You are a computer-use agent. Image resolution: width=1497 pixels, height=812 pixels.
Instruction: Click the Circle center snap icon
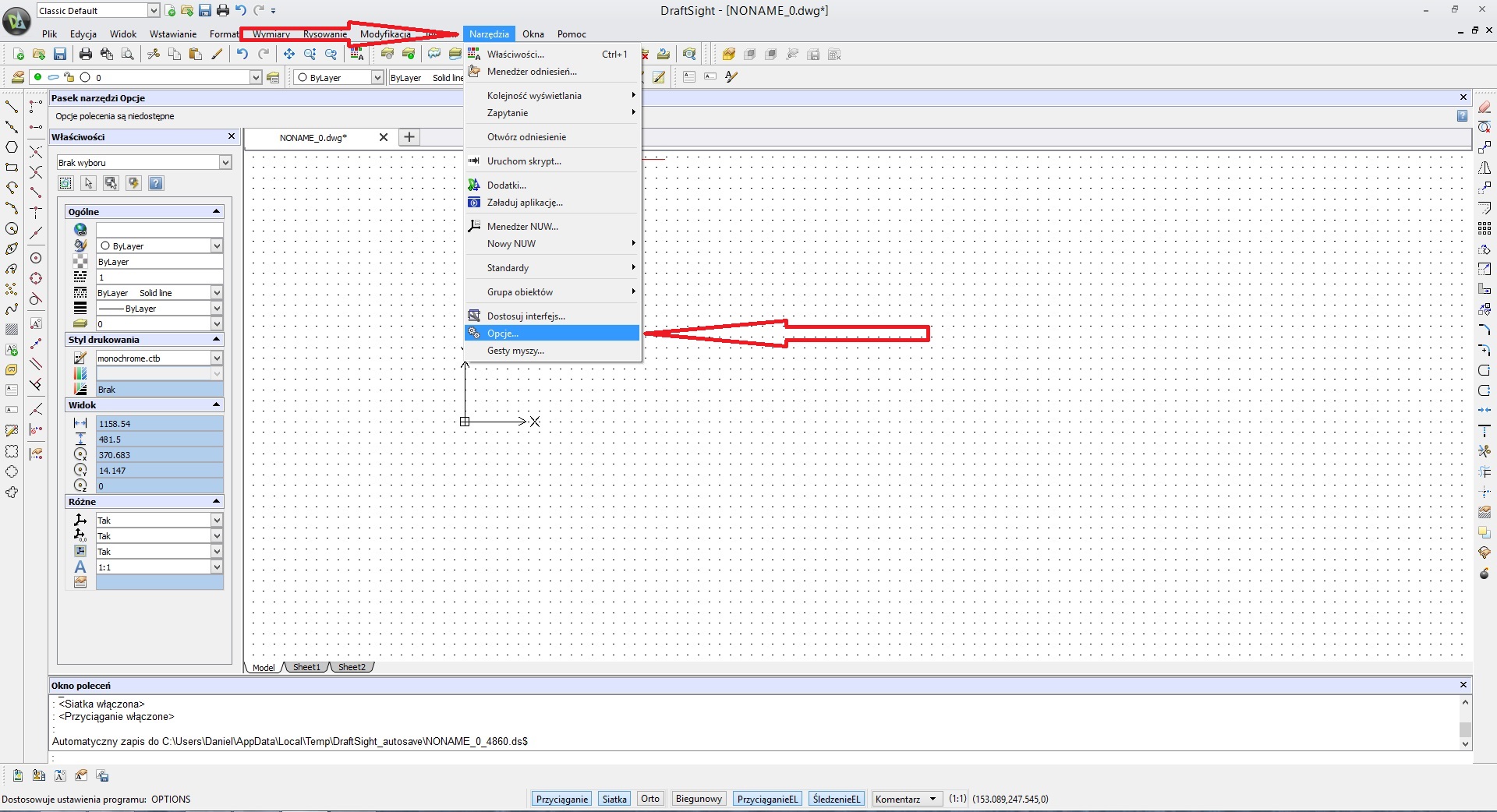(x=36, y=258)
